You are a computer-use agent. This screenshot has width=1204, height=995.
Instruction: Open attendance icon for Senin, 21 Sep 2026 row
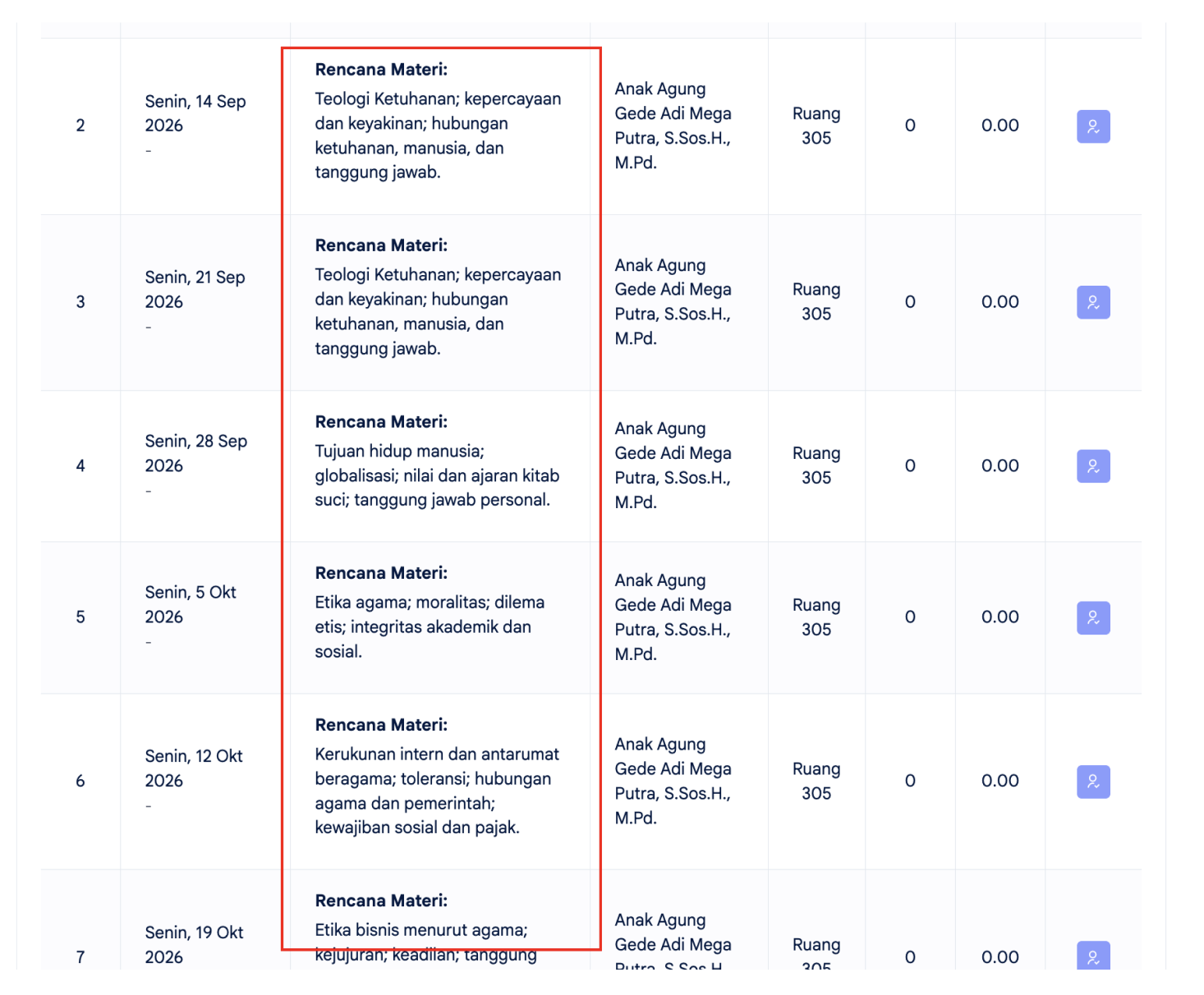[1093, 302]
